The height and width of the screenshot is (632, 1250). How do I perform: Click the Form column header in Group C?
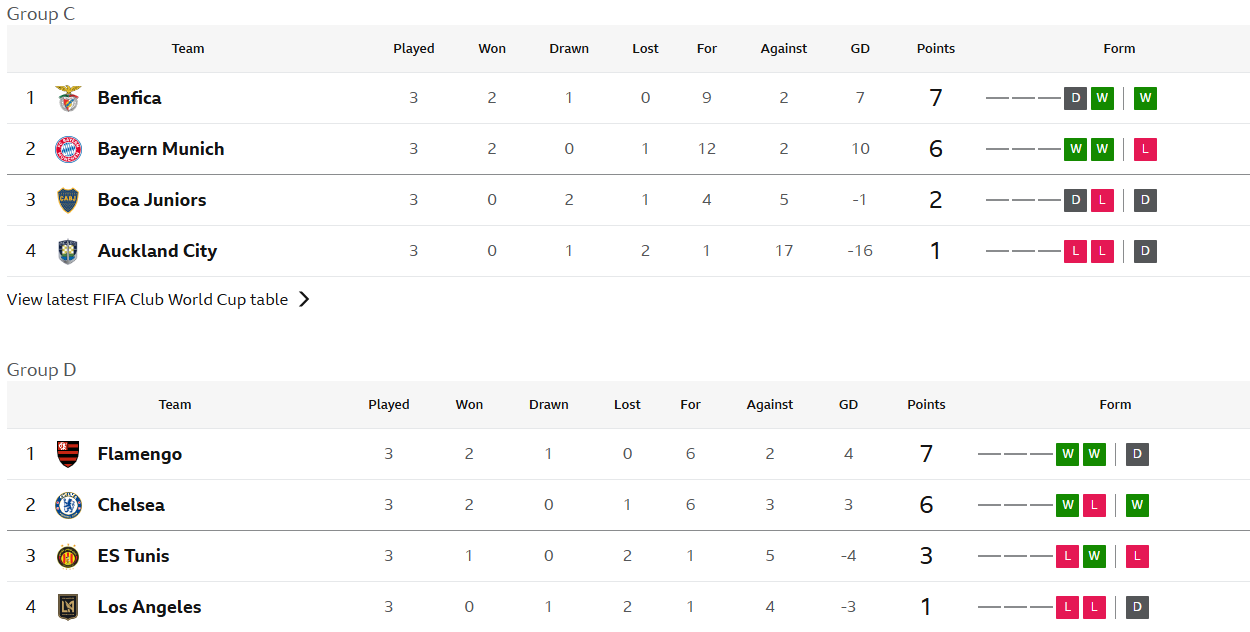pos(1119,48)
